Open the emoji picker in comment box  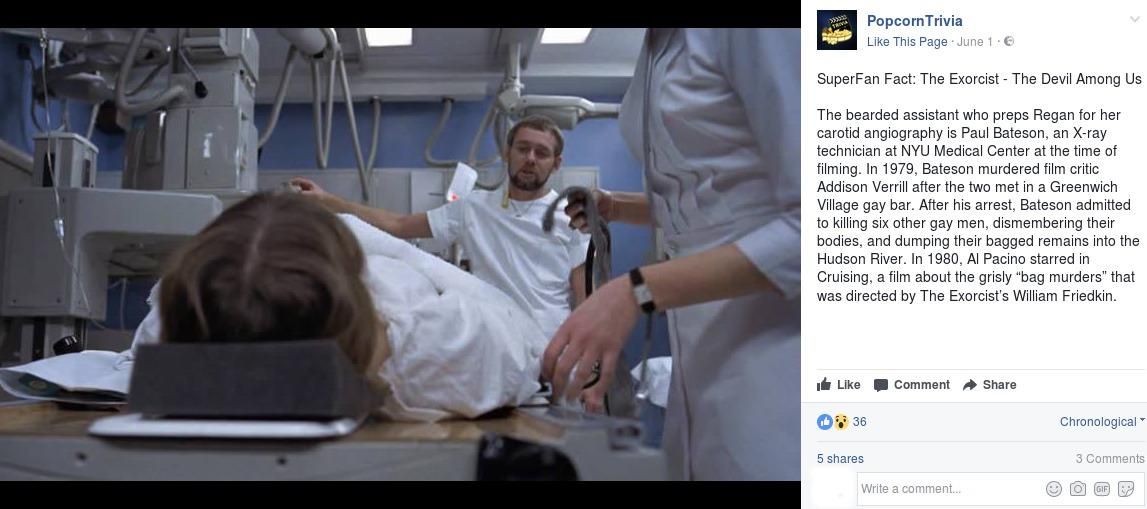click(1053, 489)
